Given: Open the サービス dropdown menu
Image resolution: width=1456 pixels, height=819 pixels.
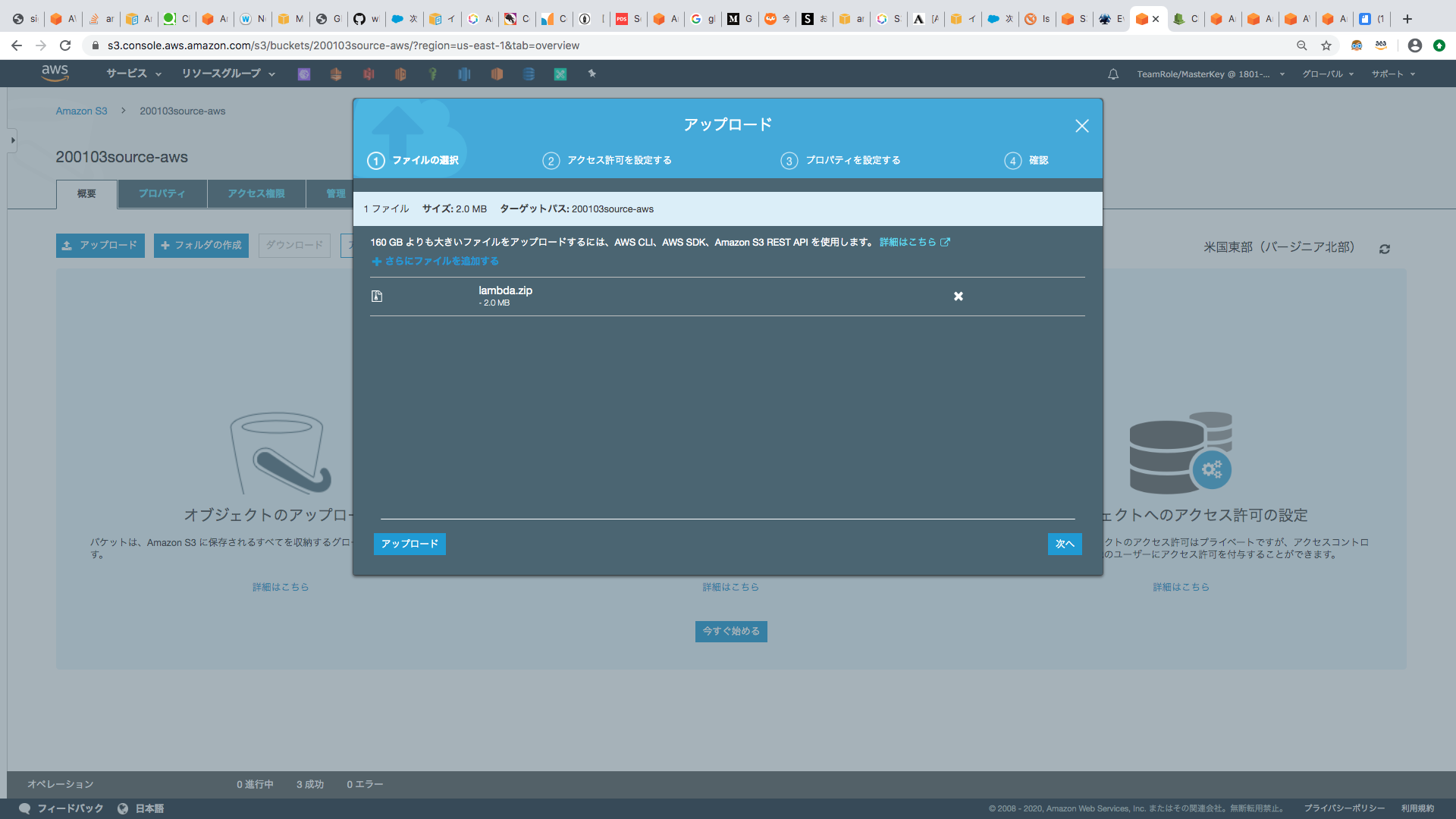Looking at the screenshot, I should tap(134, 74).
